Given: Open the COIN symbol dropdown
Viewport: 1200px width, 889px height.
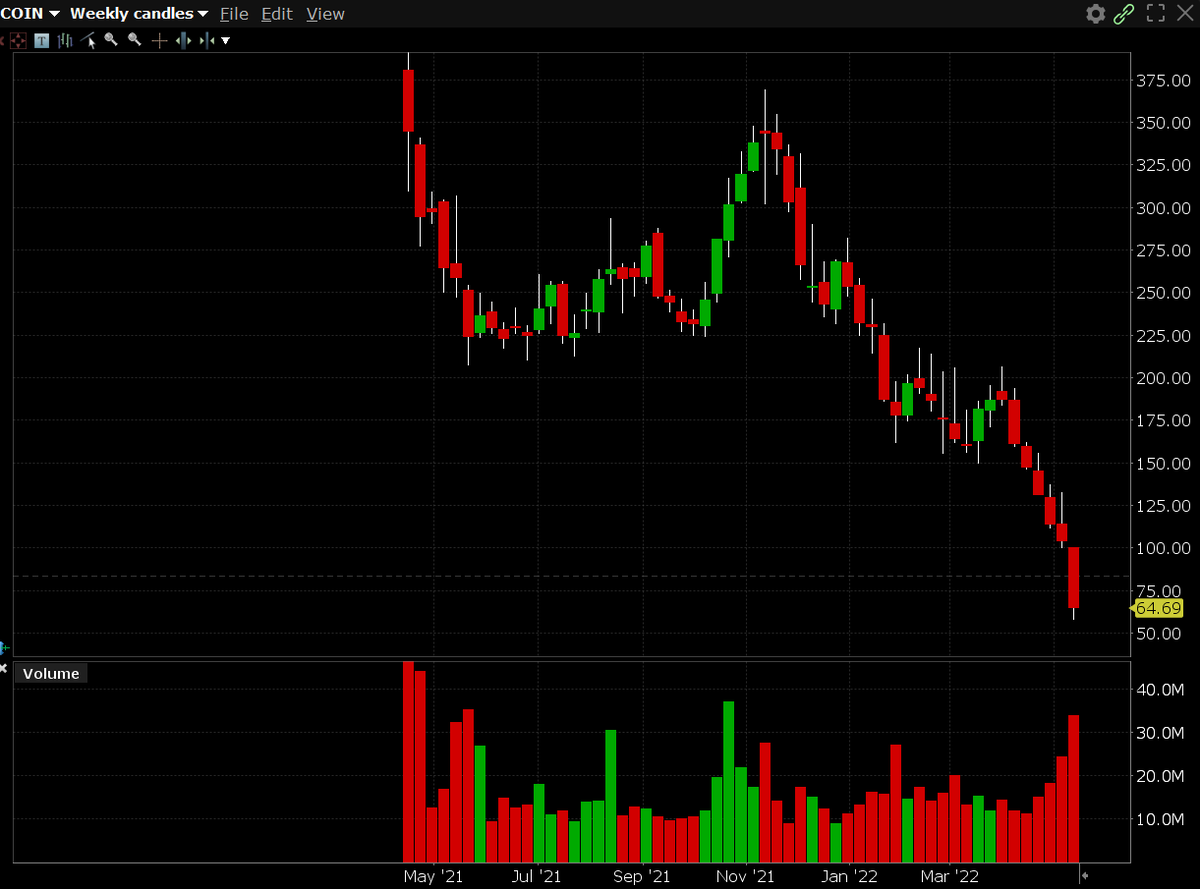Looking at the screenshot, I should coord(32,13).
